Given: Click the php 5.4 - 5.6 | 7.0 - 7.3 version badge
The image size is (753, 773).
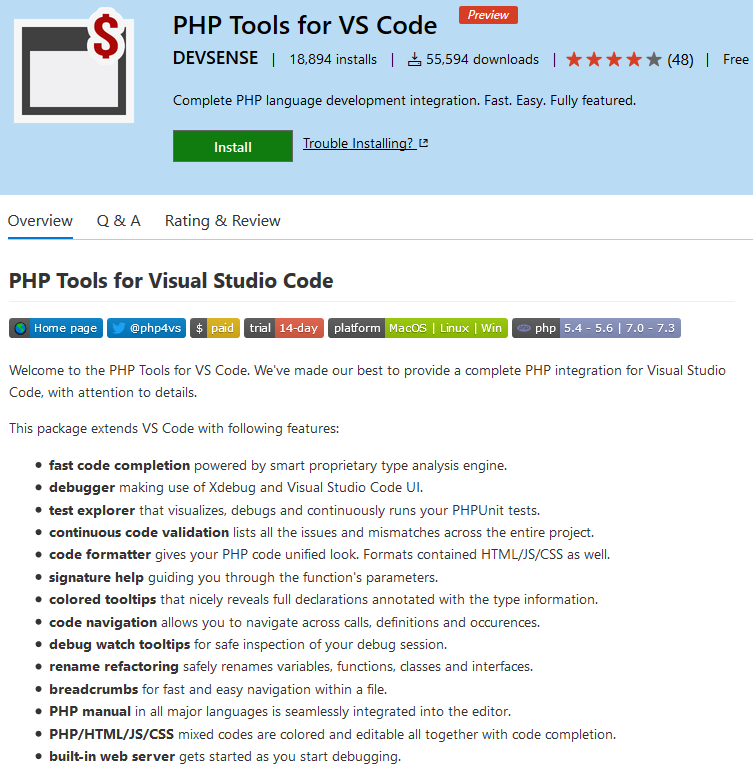Looking at the screenshot, I should [x=596, y=328].
